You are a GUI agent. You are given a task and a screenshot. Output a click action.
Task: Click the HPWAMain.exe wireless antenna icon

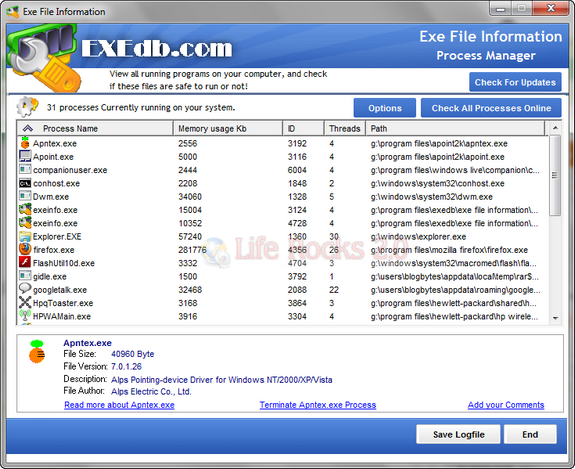click(x=25, y=315)
